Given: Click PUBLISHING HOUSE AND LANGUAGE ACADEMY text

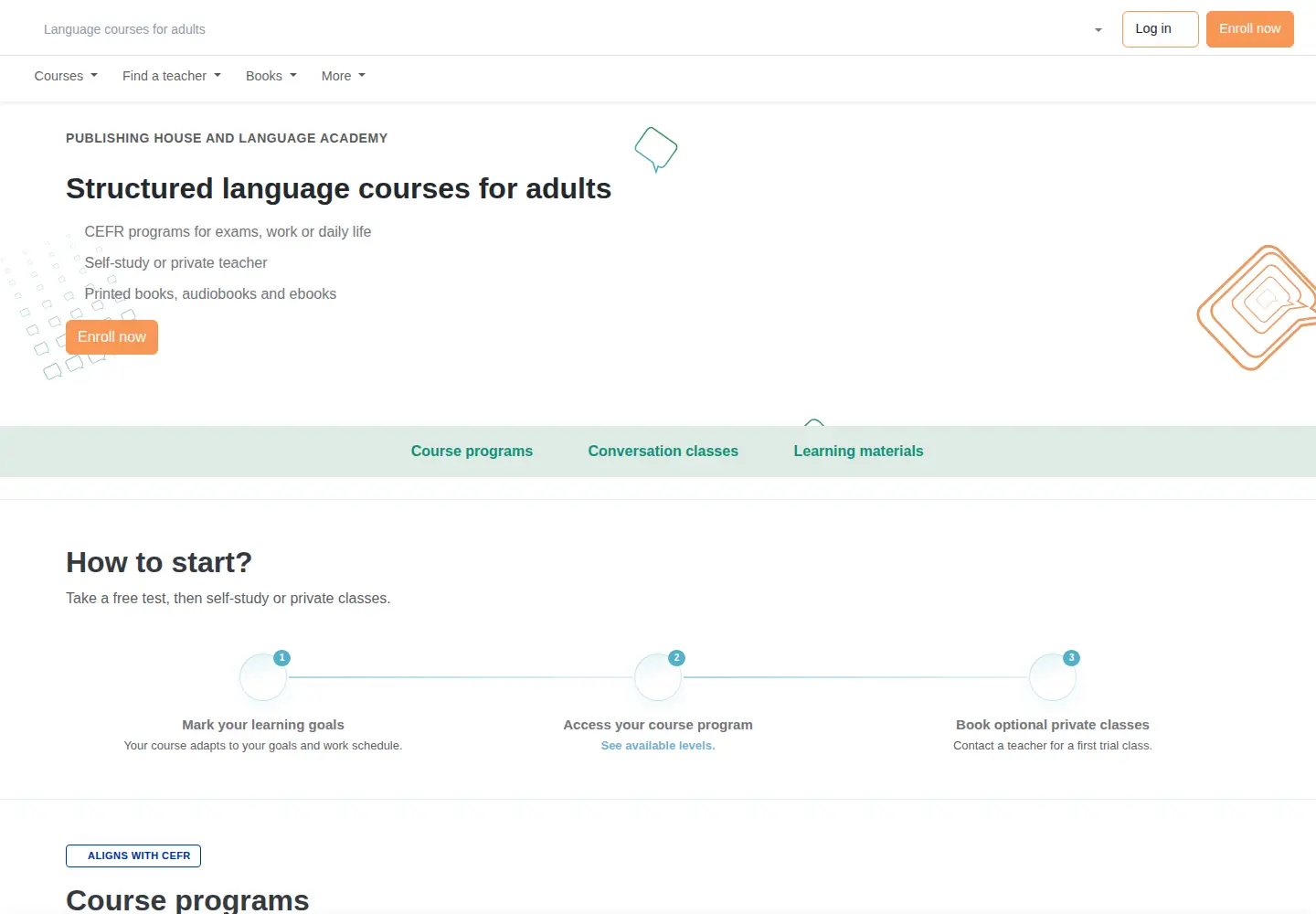Looking at the screenshot, I should [227, 138].
